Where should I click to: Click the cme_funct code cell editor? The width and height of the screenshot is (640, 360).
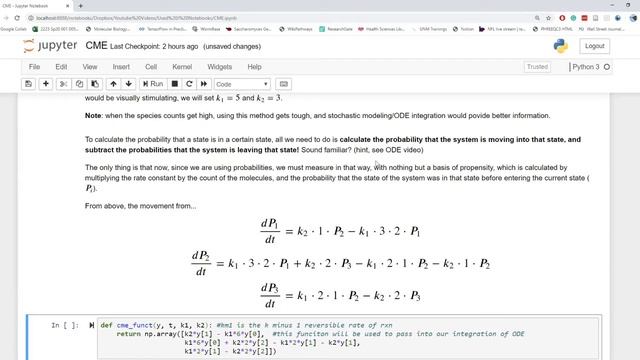pyautogui.click(x=348, y=338)
